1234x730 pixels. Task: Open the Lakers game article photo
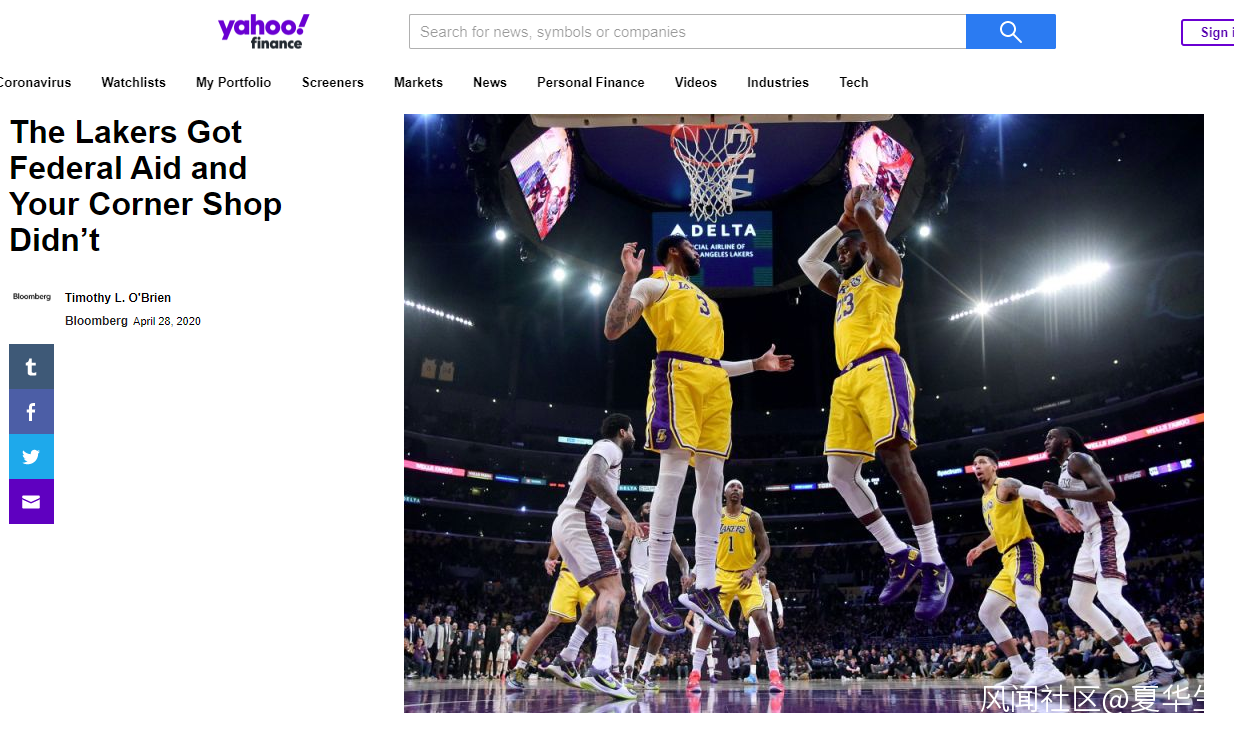[804, 413]
